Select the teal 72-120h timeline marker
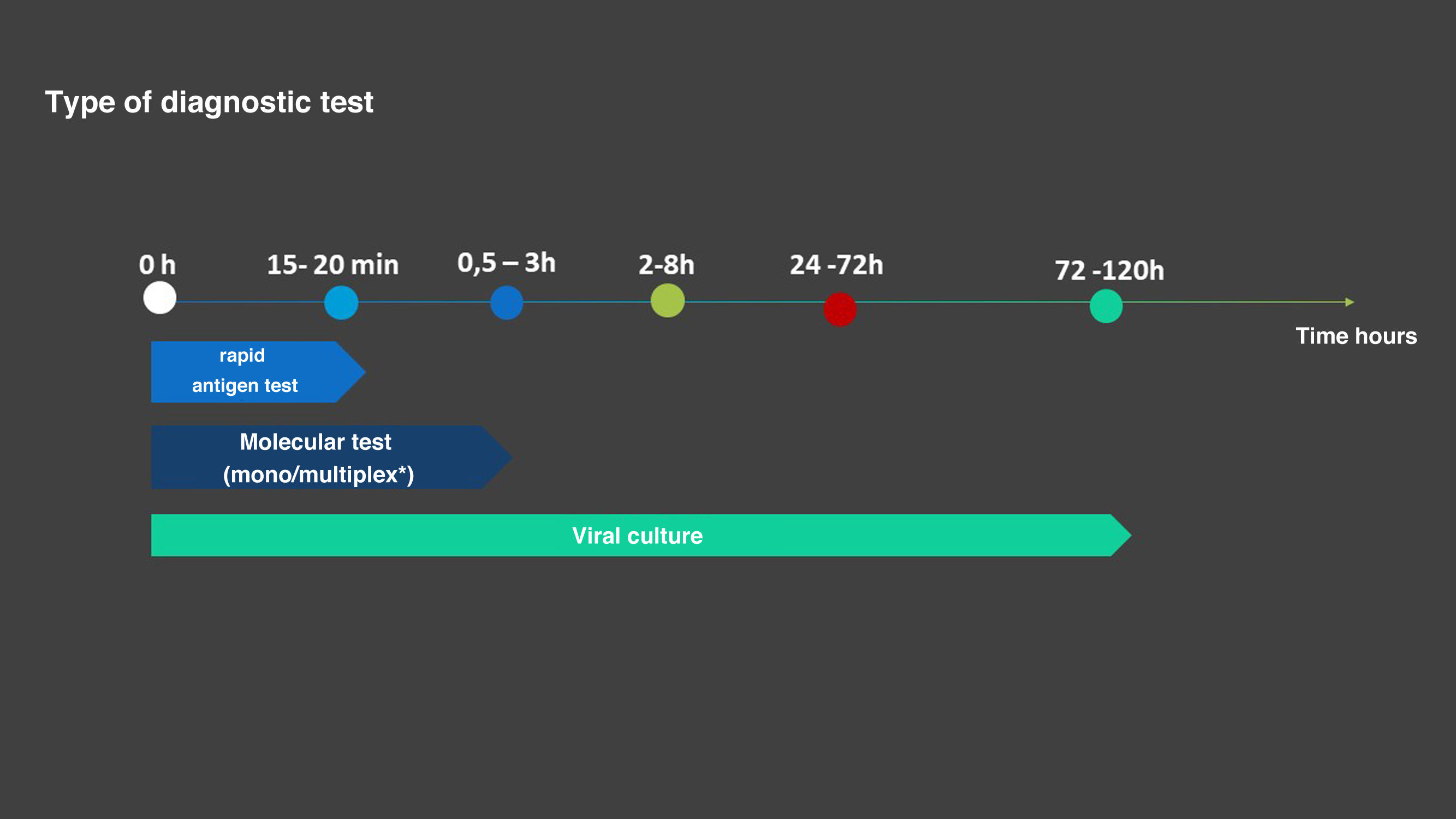1456x819 pixels. click(1106, 306)
